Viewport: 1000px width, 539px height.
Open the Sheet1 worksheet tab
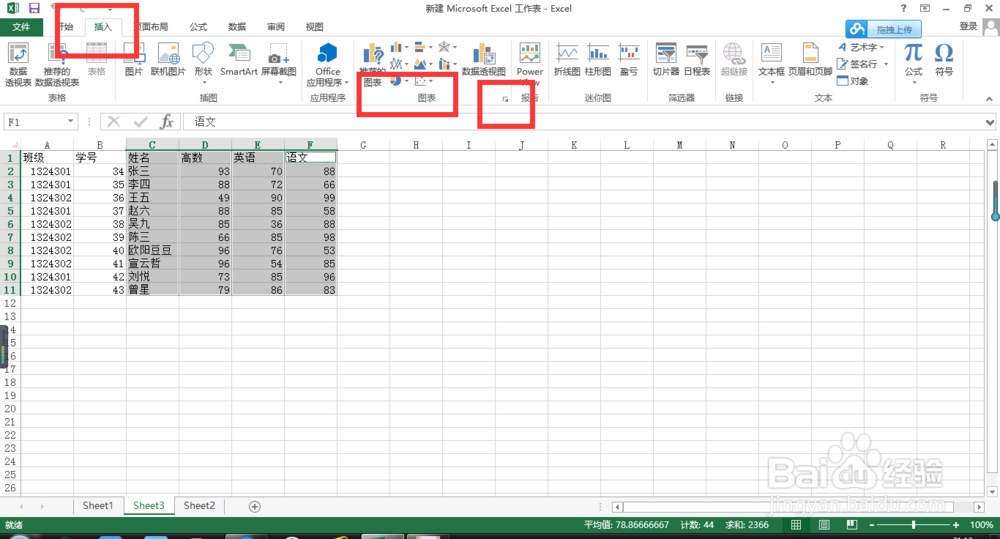point(98,506)
